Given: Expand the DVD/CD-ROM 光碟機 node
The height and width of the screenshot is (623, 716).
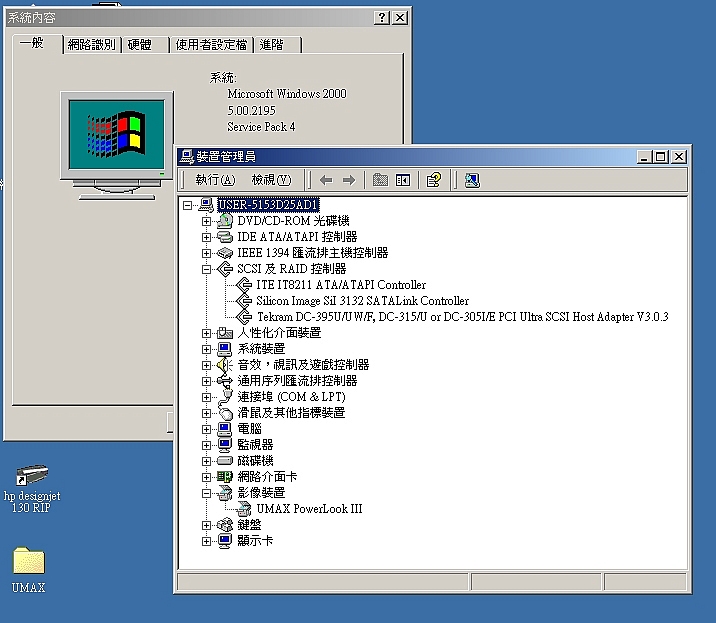Looking at the screenshot, I should (x=206, y=222).
